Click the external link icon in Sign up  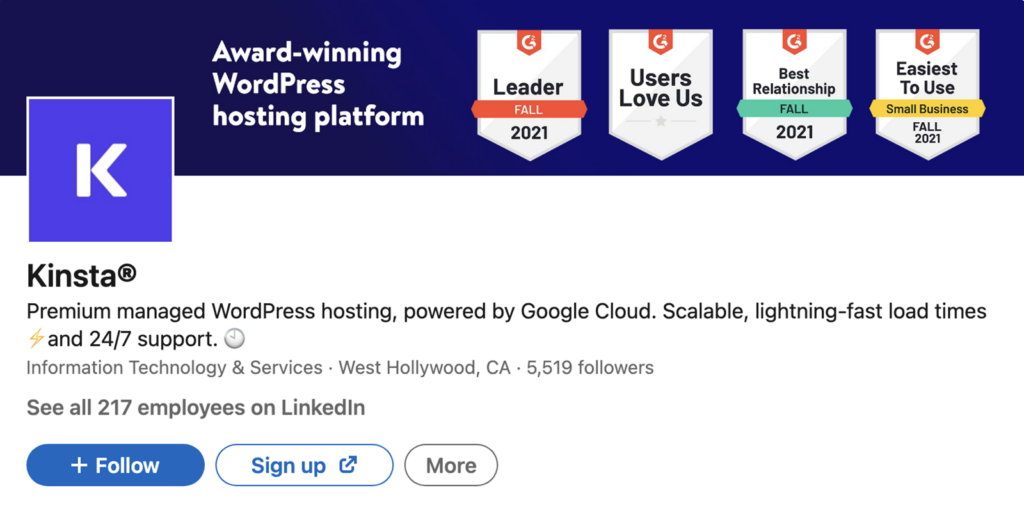tap(349, 465)
